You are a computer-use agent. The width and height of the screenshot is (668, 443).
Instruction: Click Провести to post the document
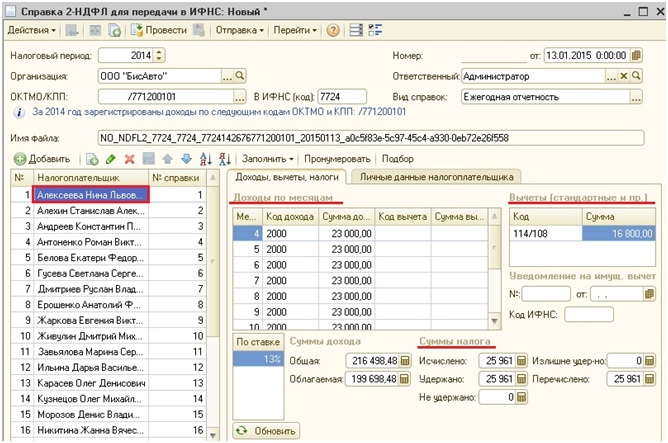coord(159,30)
